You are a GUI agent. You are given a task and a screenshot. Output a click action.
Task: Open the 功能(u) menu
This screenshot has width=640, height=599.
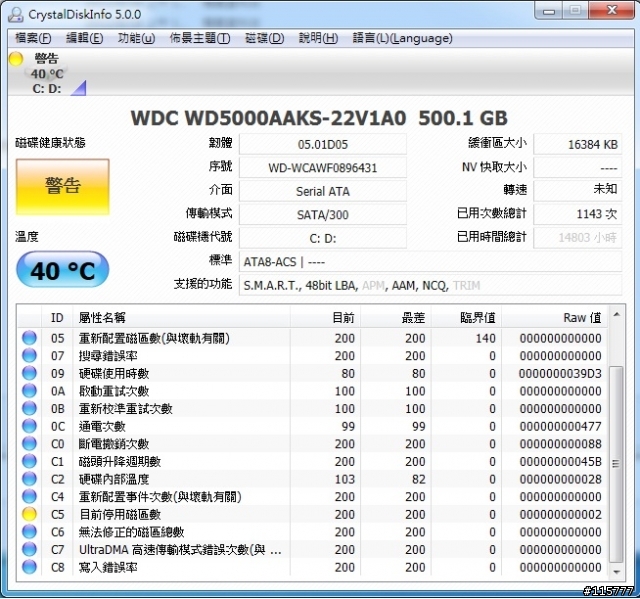point(136,38)
